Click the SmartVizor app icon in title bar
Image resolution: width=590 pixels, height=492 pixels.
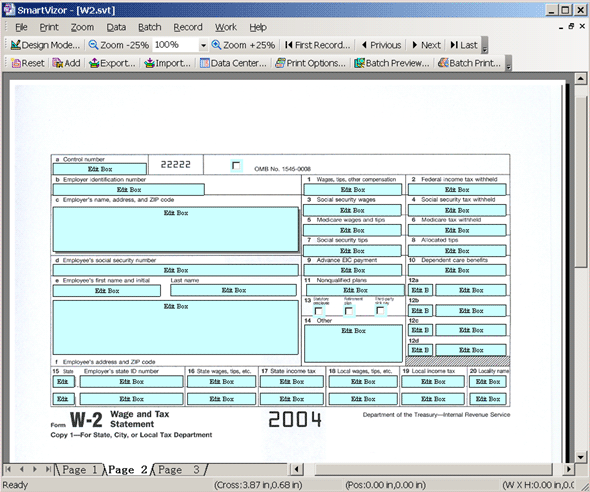(x=9, y=10)
